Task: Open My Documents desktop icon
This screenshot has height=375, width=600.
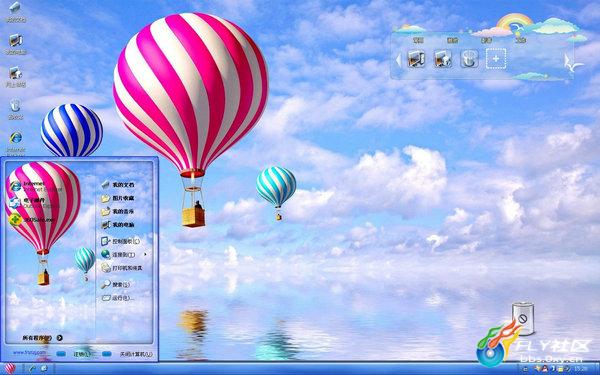Action: (16, 11)
